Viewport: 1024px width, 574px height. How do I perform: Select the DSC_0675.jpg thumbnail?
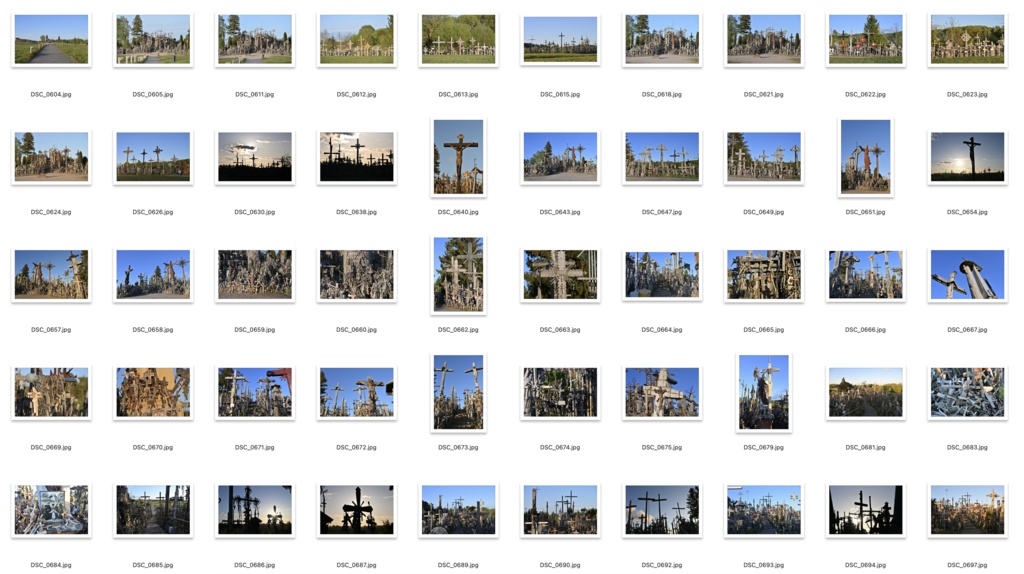click(662, 392)
